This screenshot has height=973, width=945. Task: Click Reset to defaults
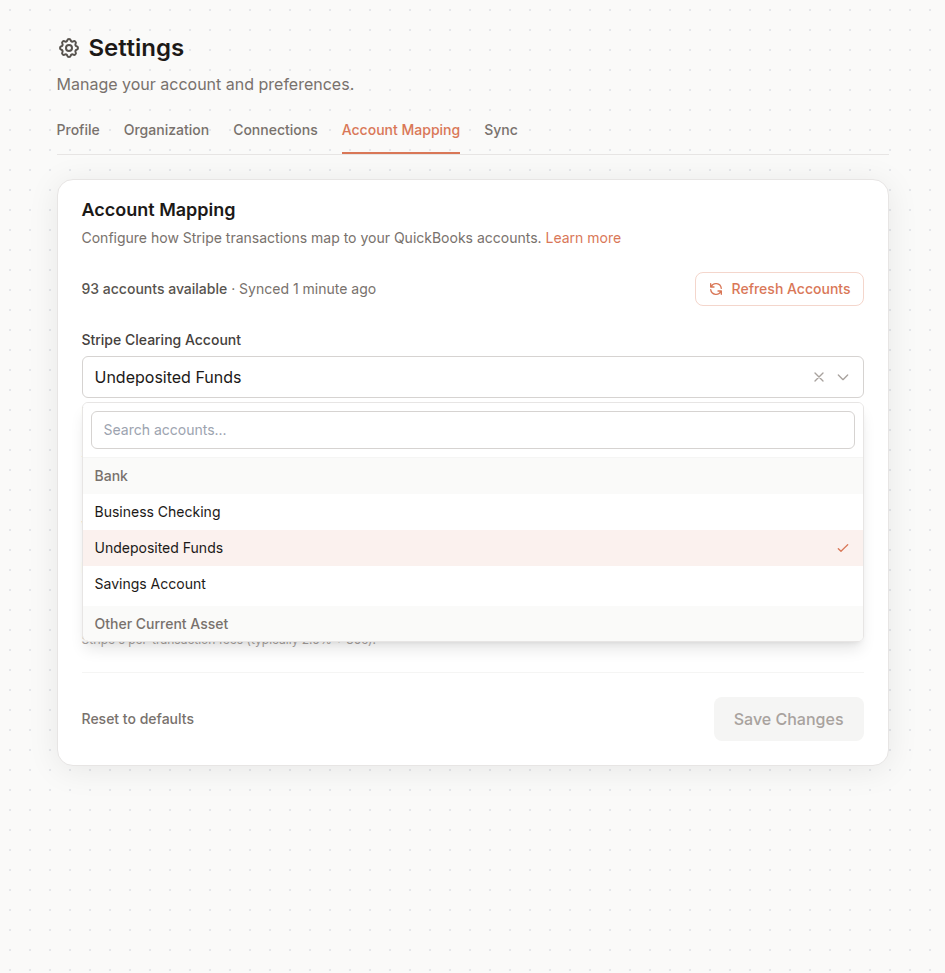pos(137,718)
